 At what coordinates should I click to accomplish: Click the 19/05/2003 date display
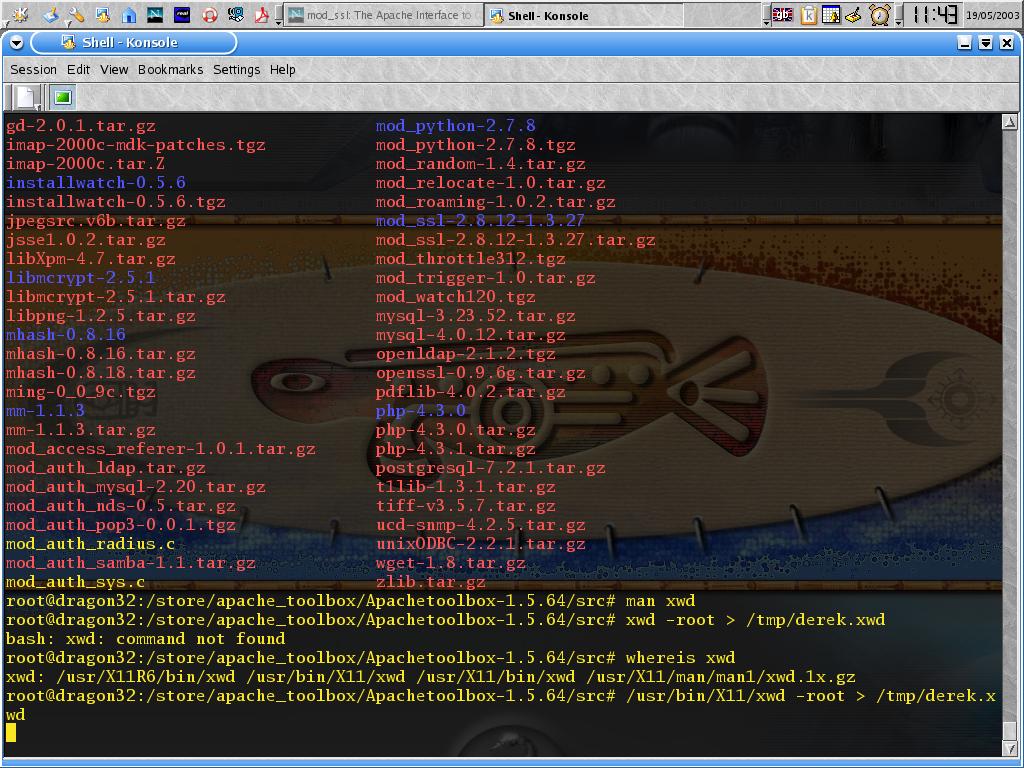point(991,14)
